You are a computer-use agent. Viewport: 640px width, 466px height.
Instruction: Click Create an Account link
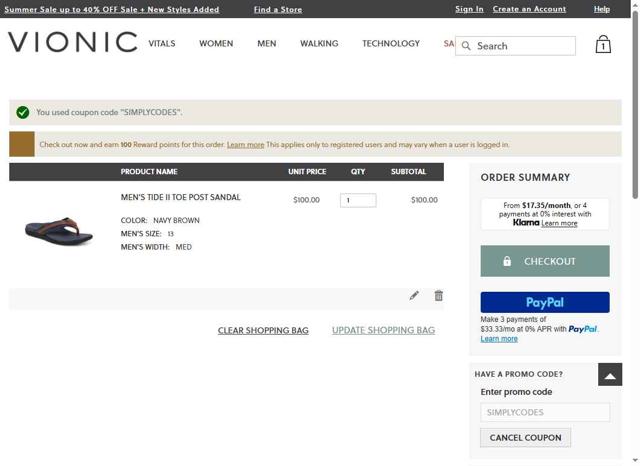[x=529, y=9]
